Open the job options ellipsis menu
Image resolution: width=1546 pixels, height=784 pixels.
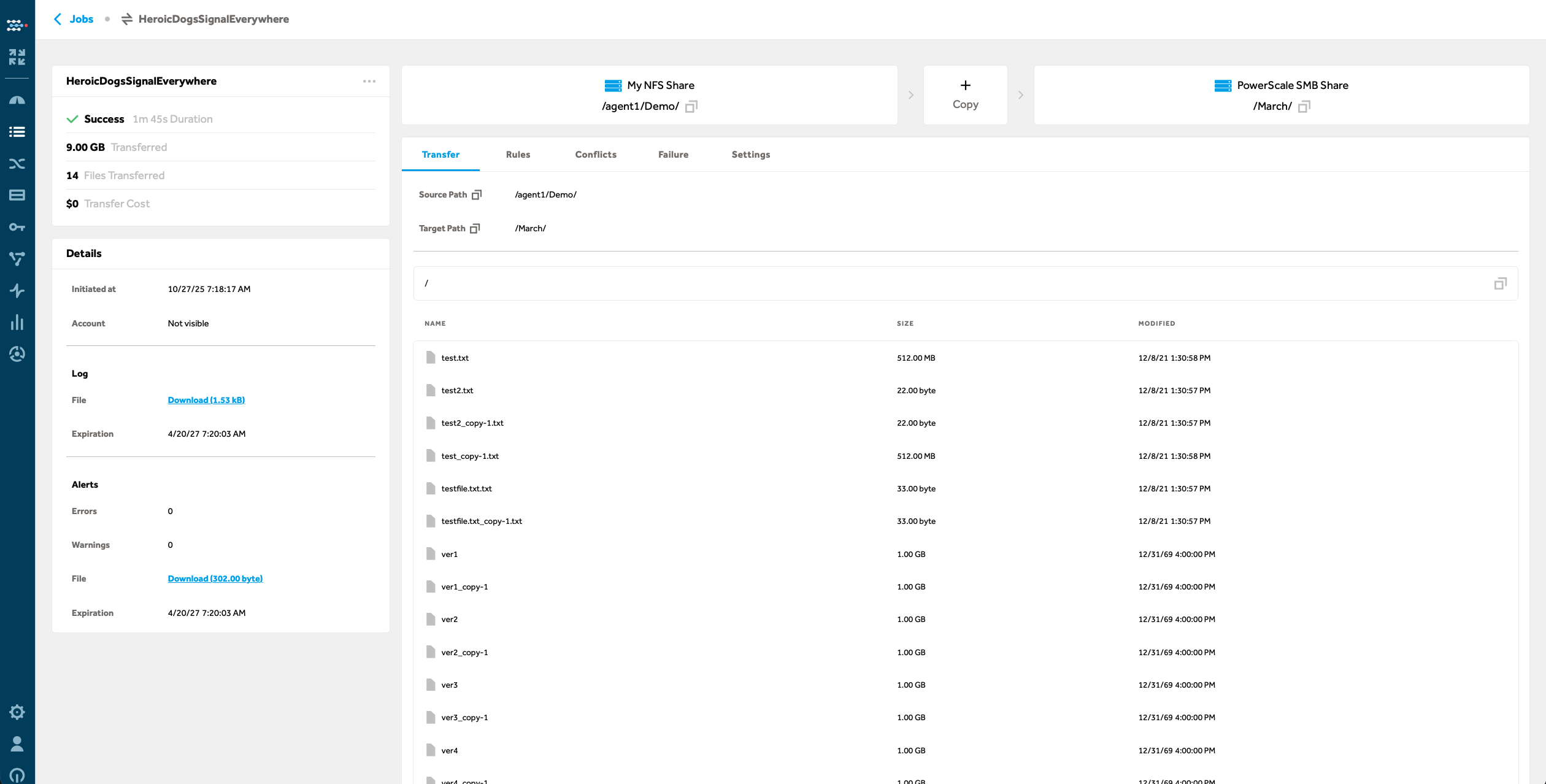pos(369,81)
